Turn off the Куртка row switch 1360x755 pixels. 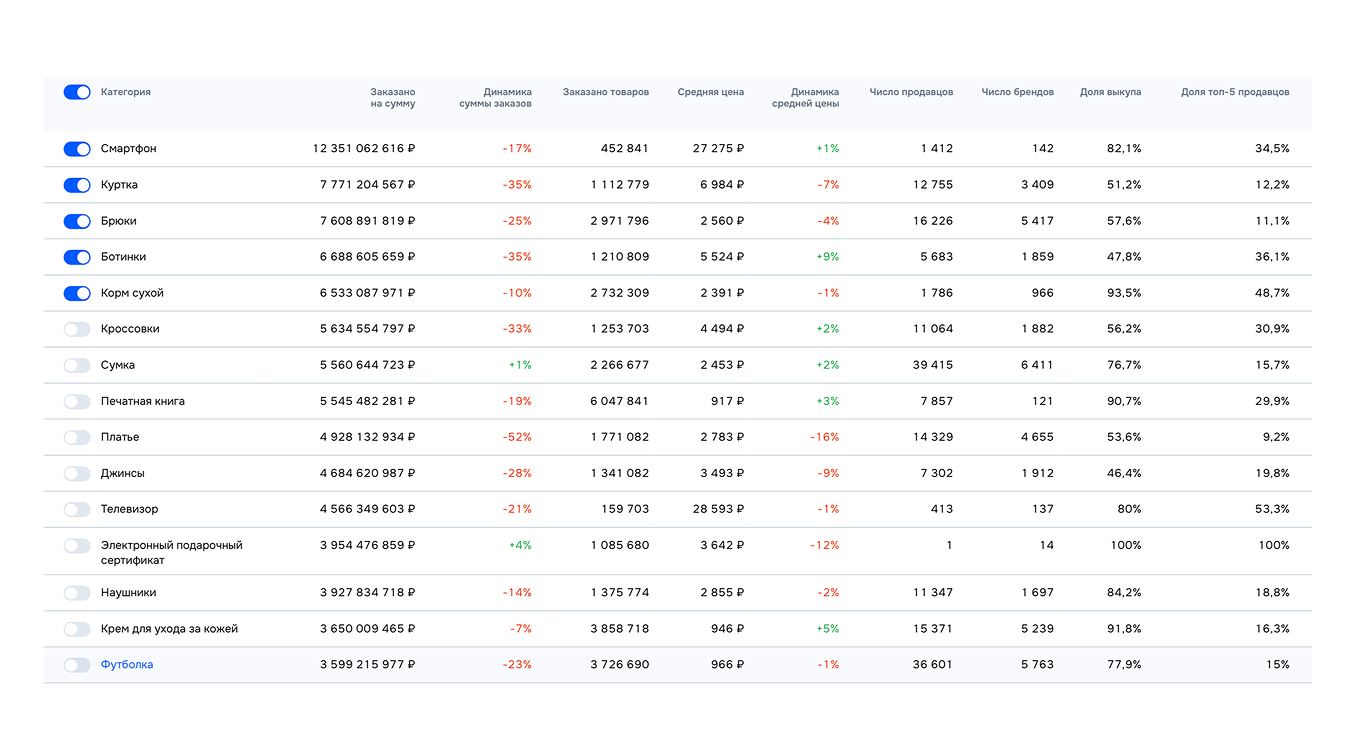(77, 185)
